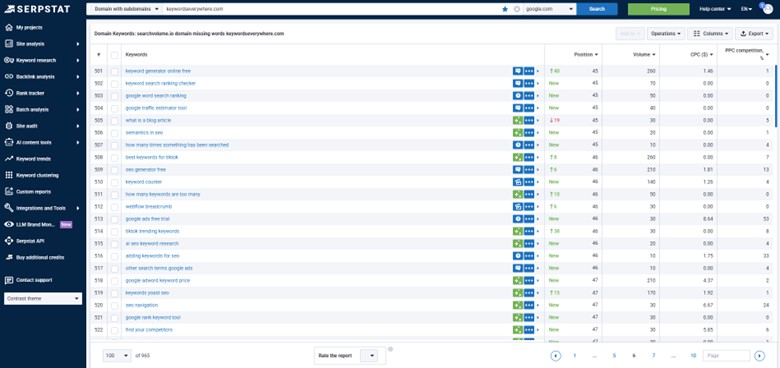
Task: Open the EN language dropdown
Action: 747,9
